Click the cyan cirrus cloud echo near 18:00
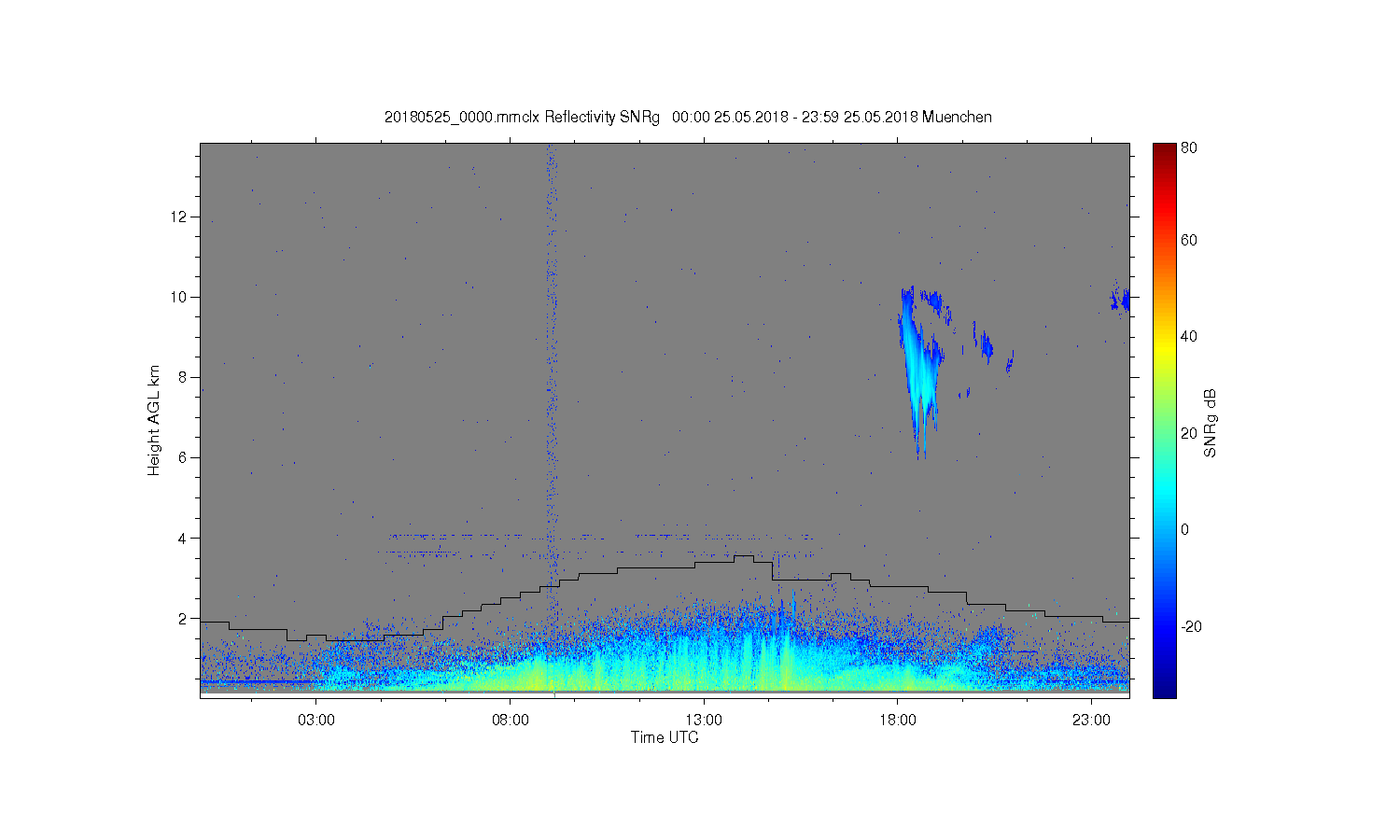Screen dimensions: 1400x840 pyautogui.click(x=920, y=371)
